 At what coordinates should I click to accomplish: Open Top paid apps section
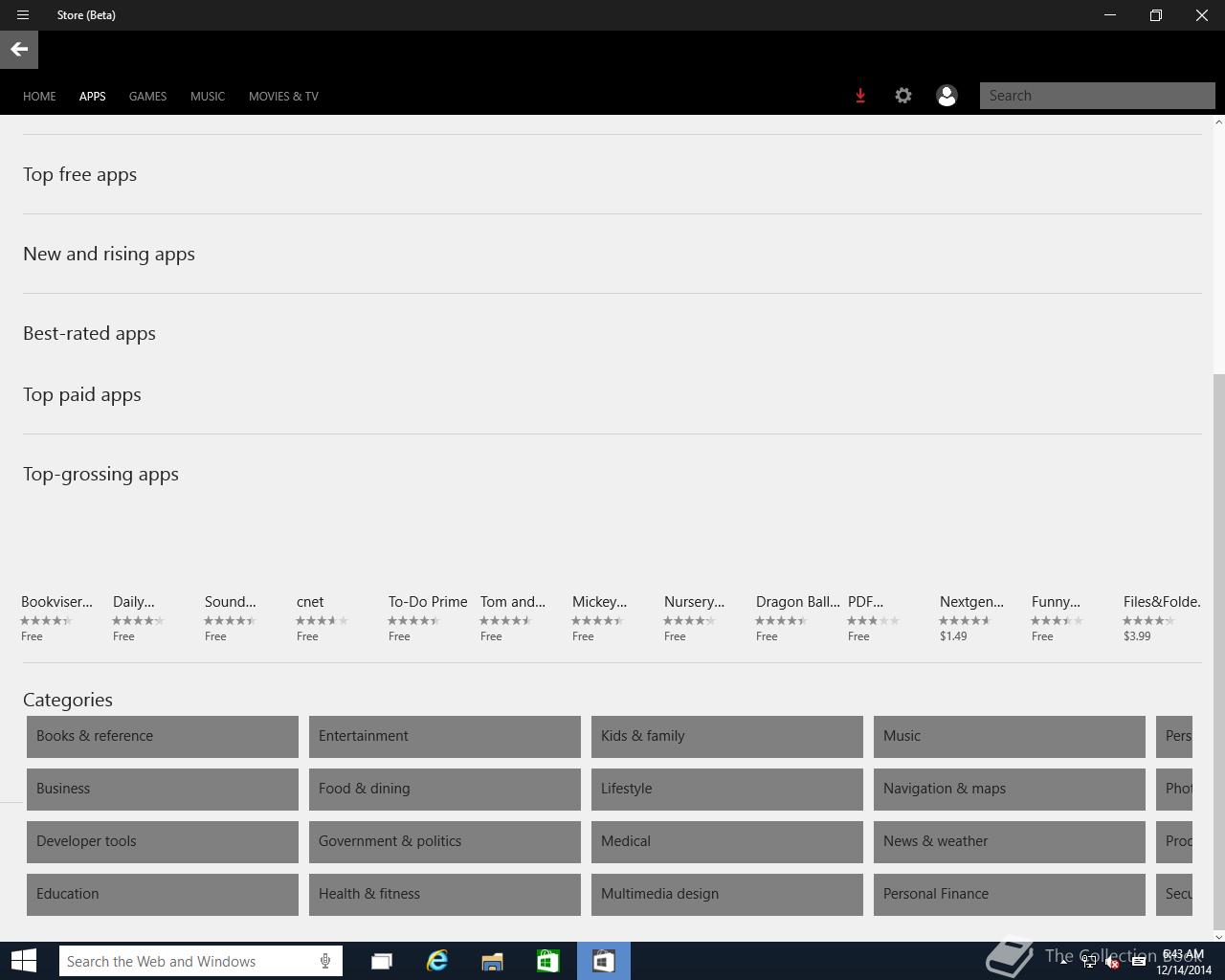tap(82, 394)
